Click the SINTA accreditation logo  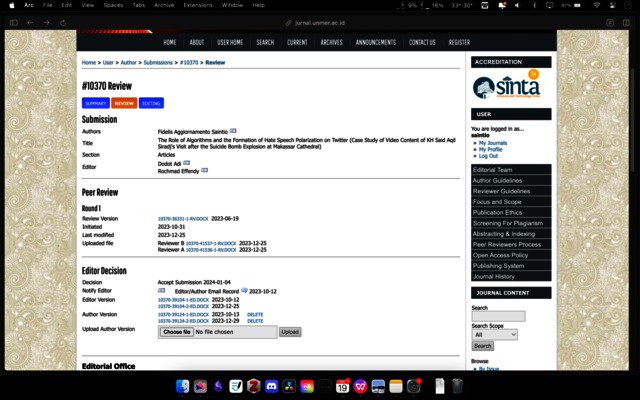[505, 87]
